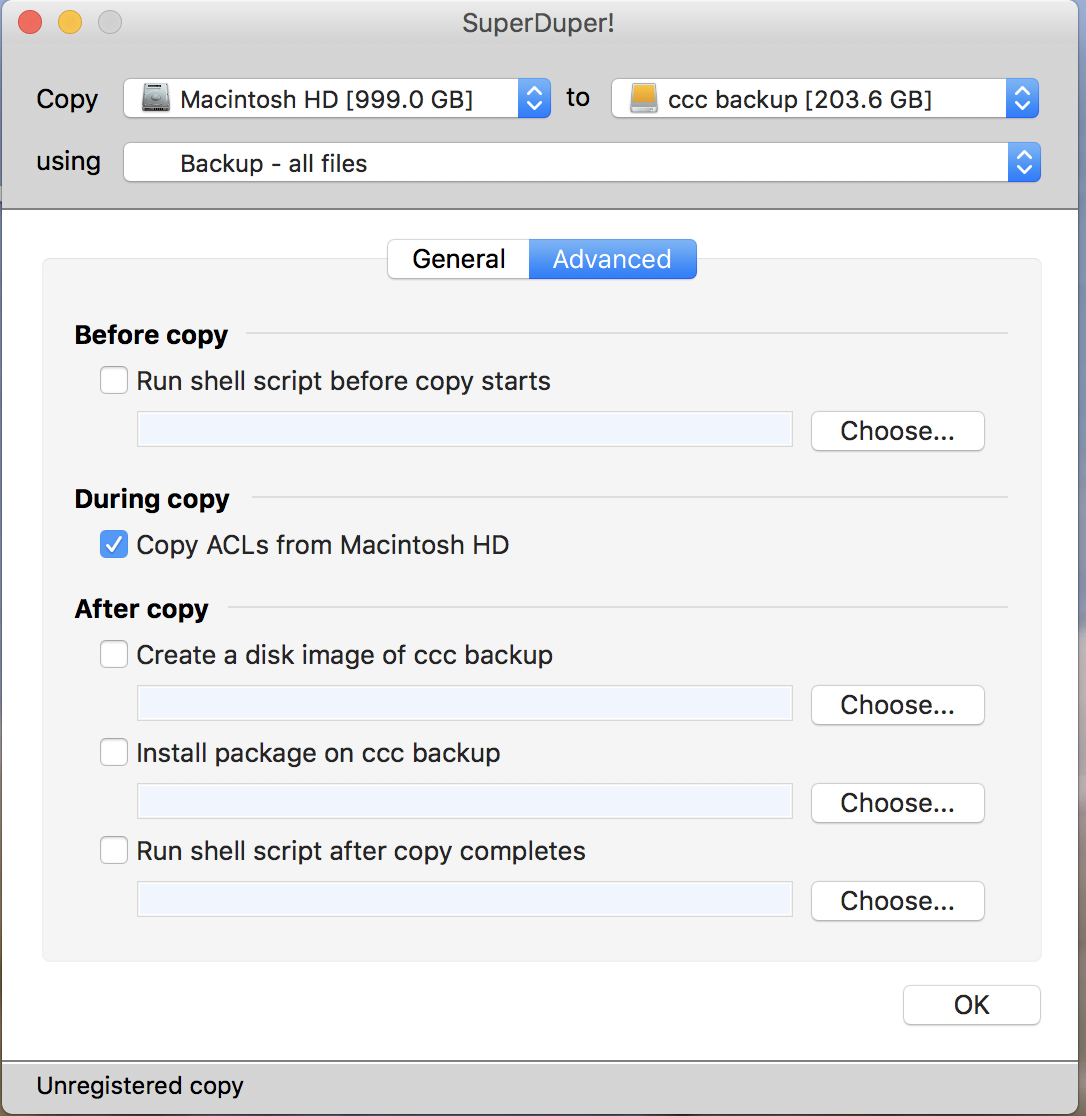Click Choose for disk image location
The height and width of the screenshot is (1116, 1086).
pos(897,705)
